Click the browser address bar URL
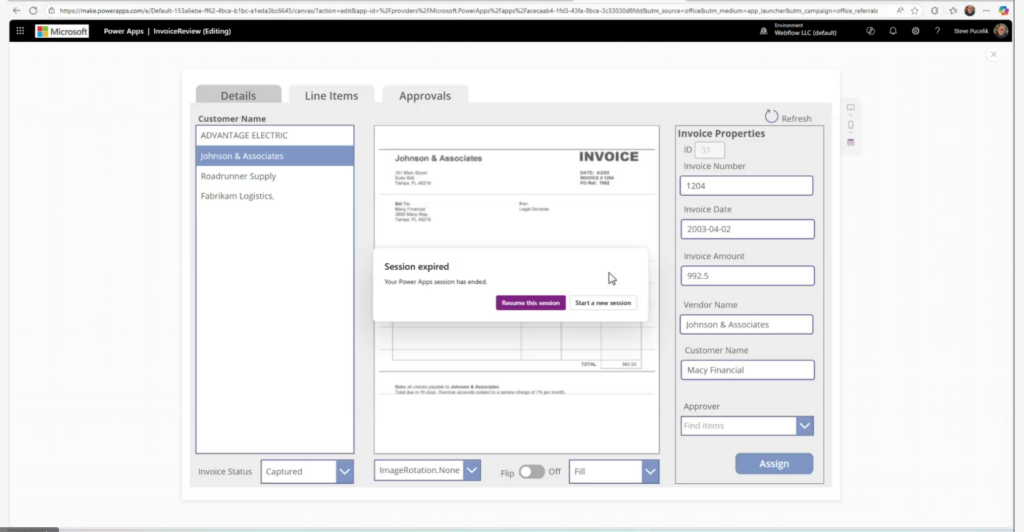 468,10
